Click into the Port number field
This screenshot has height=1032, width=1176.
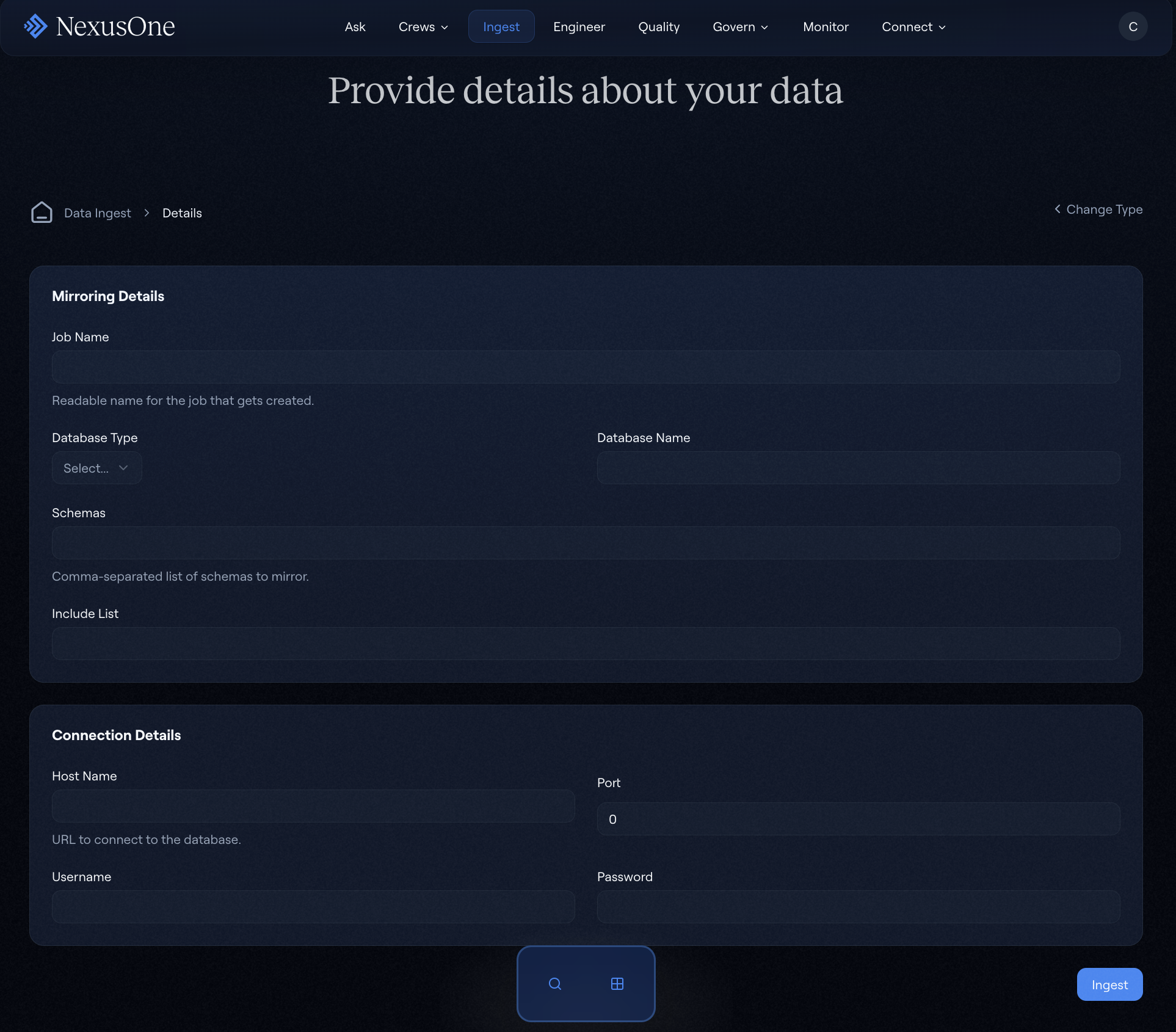coord(858,819)
